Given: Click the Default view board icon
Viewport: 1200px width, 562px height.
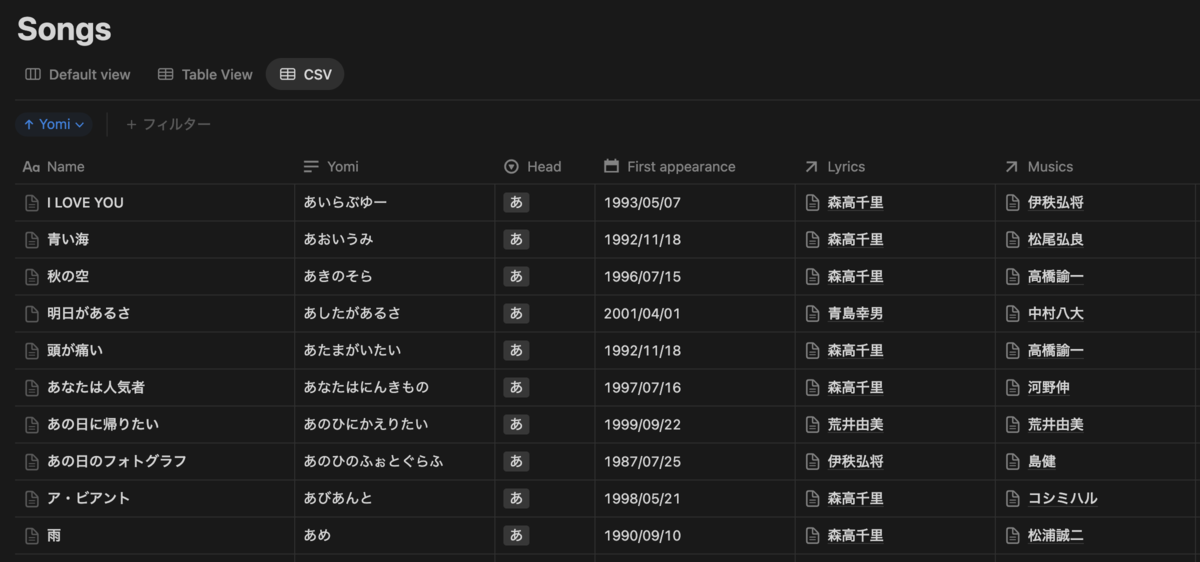Looking at the screenshot, I should [x=33, y=74].
